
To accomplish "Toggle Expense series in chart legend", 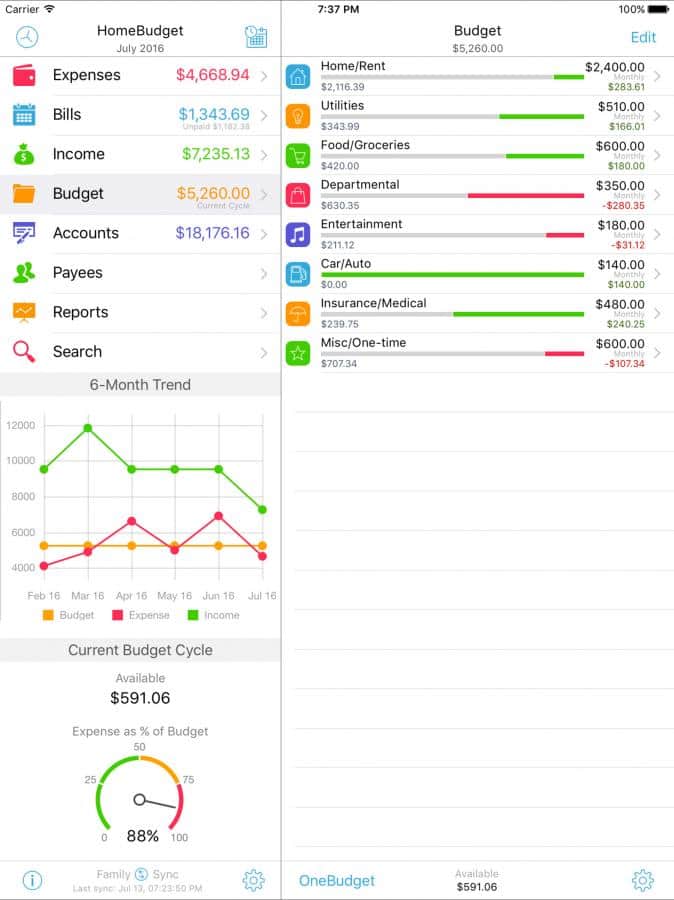I will (140, 615).
